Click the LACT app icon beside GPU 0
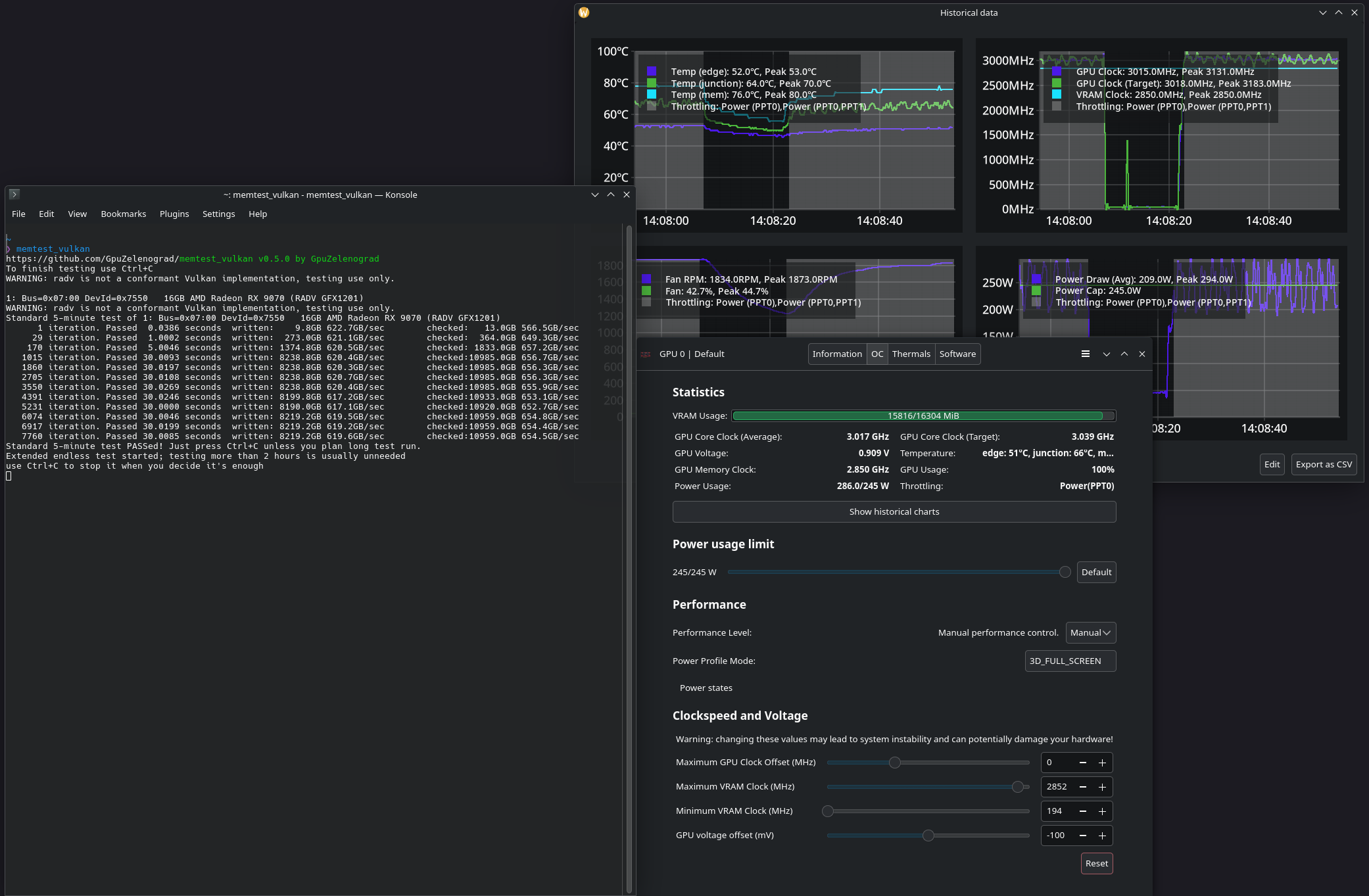The height and width of the screenshot is (896, 1369). pyautogui.click(x=646, y=354)
